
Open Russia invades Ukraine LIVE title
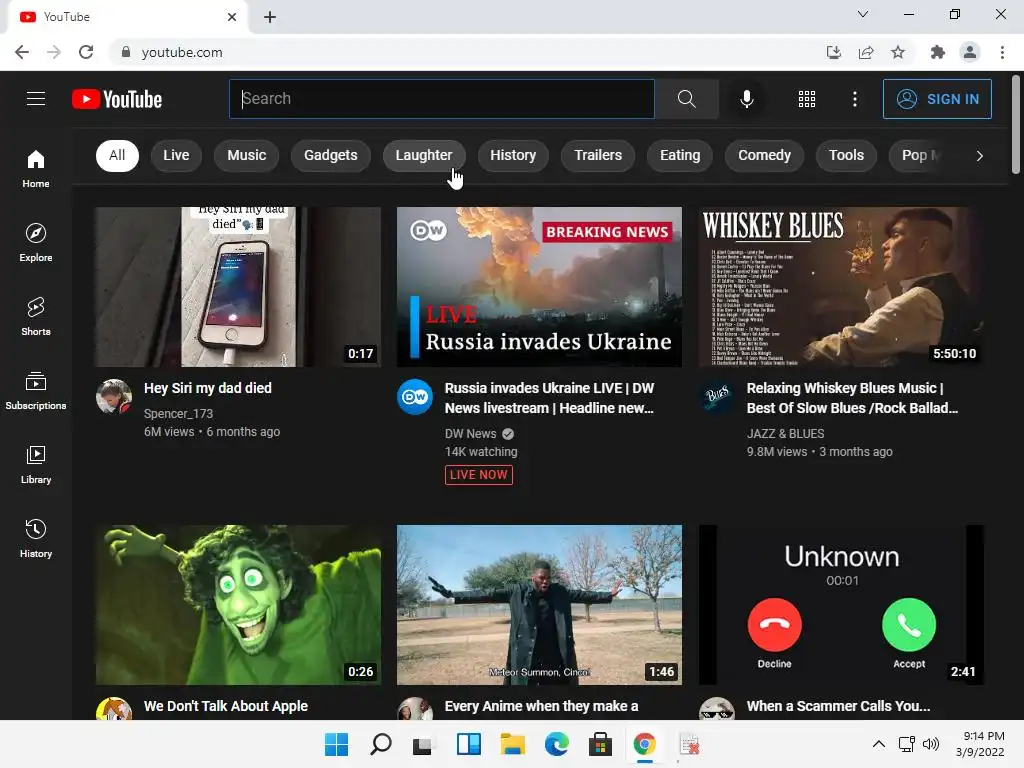click(549, 398)
